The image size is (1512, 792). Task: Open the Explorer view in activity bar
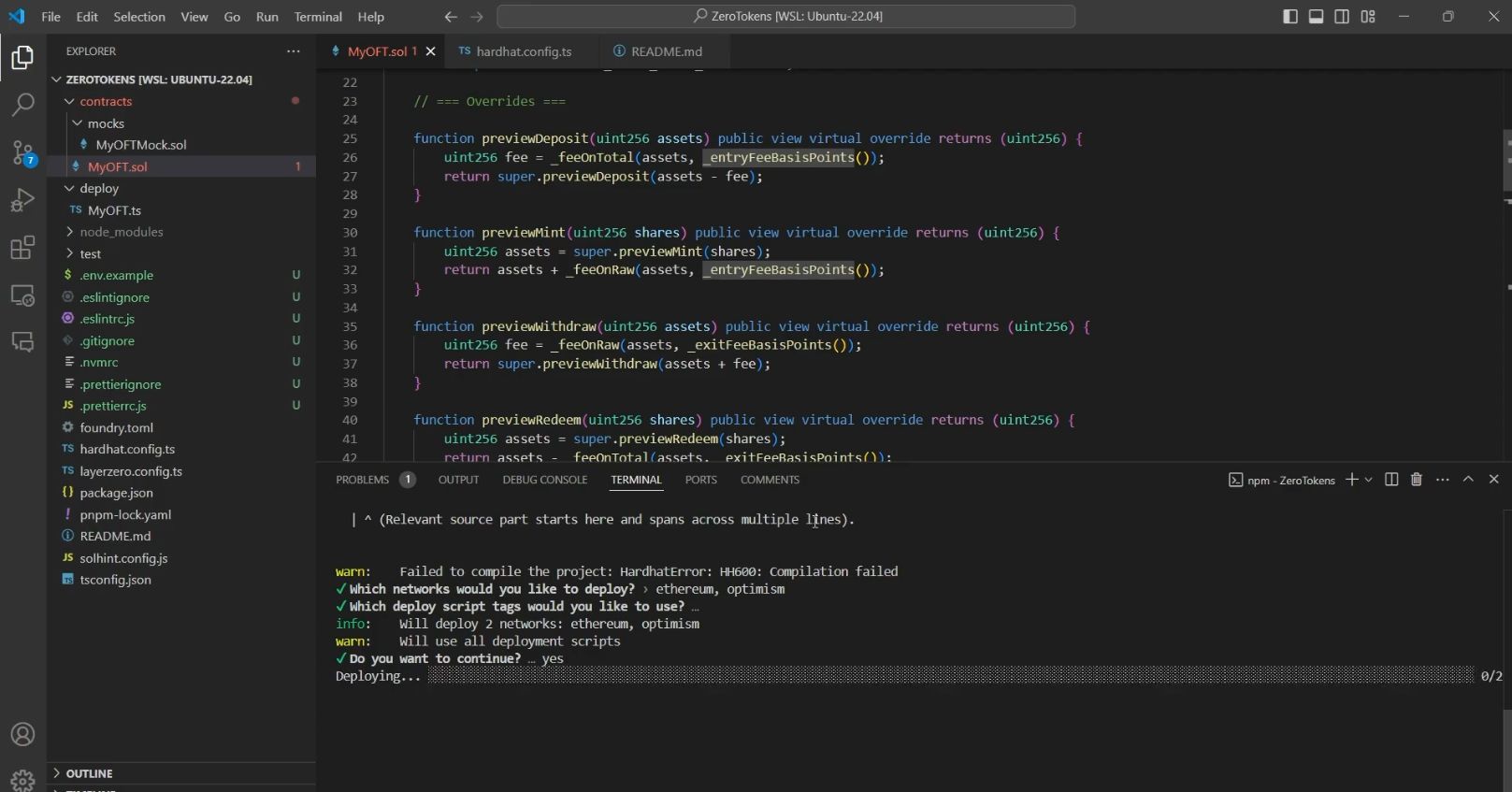click(22, 58)
